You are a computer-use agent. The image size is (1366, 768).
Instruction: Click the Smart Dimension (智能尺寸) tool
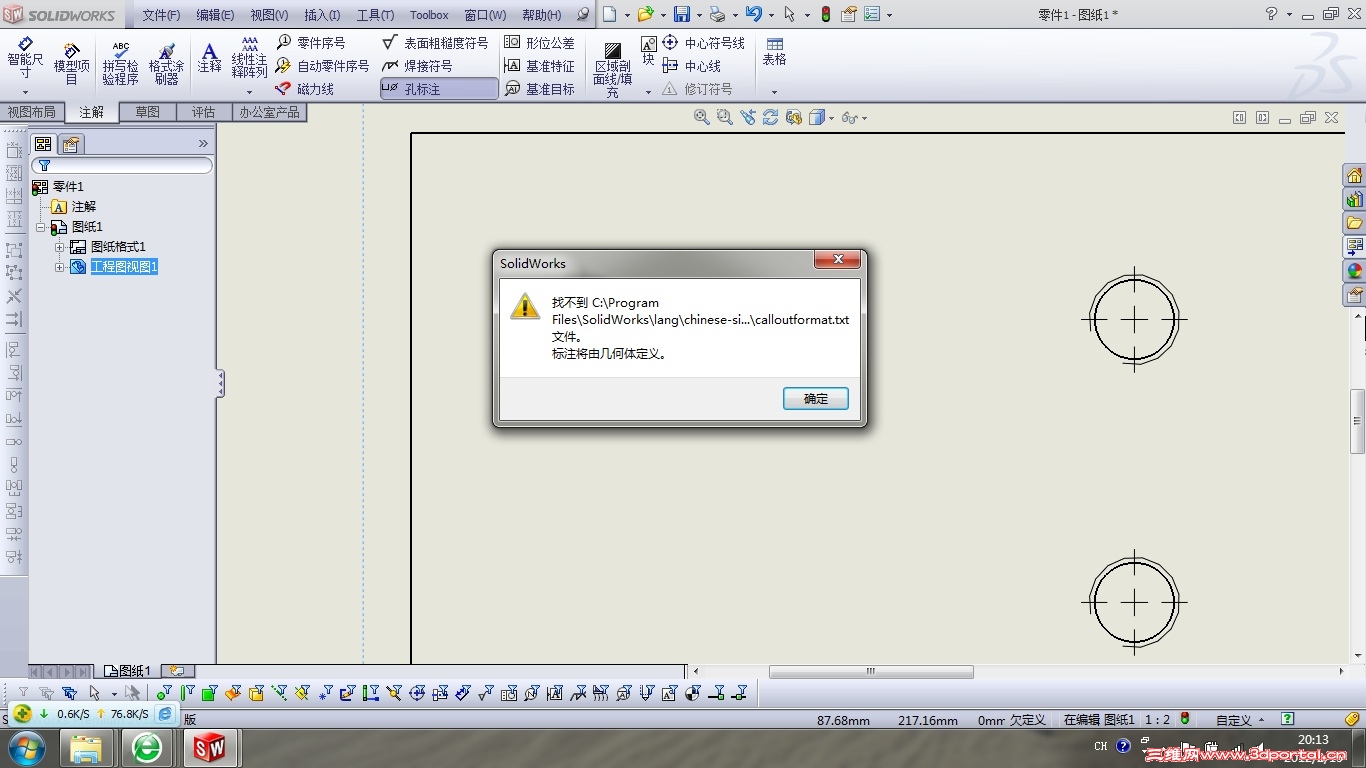click(x=25, y=58)
